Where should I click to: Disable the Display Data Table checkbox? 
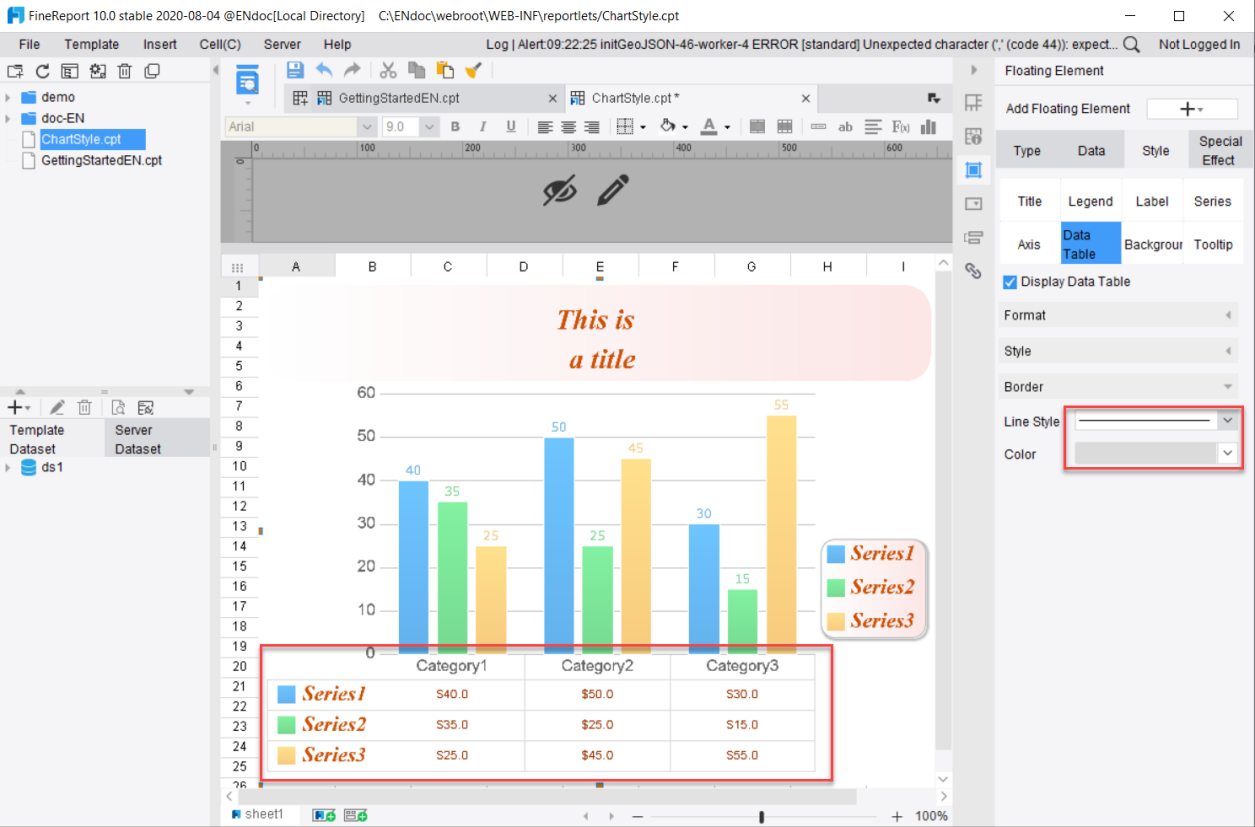1010,281
